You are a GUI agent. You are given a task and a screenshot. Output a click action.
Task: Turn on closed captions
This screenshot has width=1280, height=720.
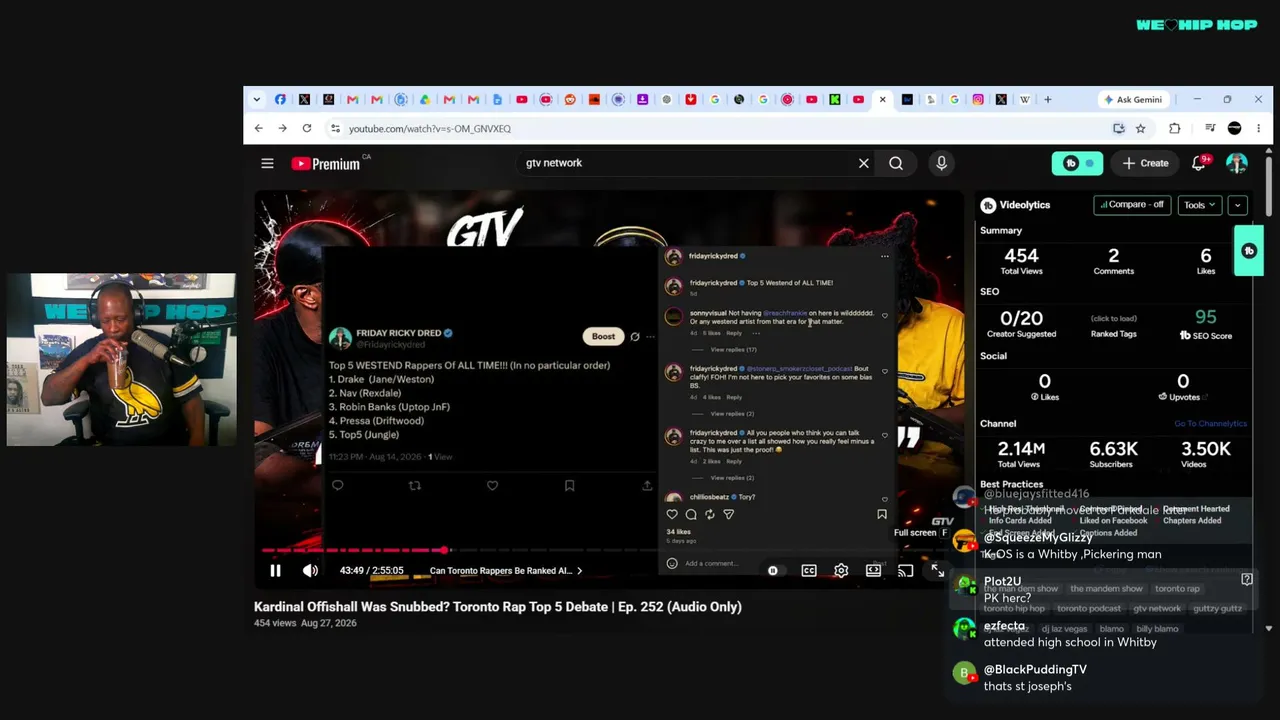(x=809, y=571)
